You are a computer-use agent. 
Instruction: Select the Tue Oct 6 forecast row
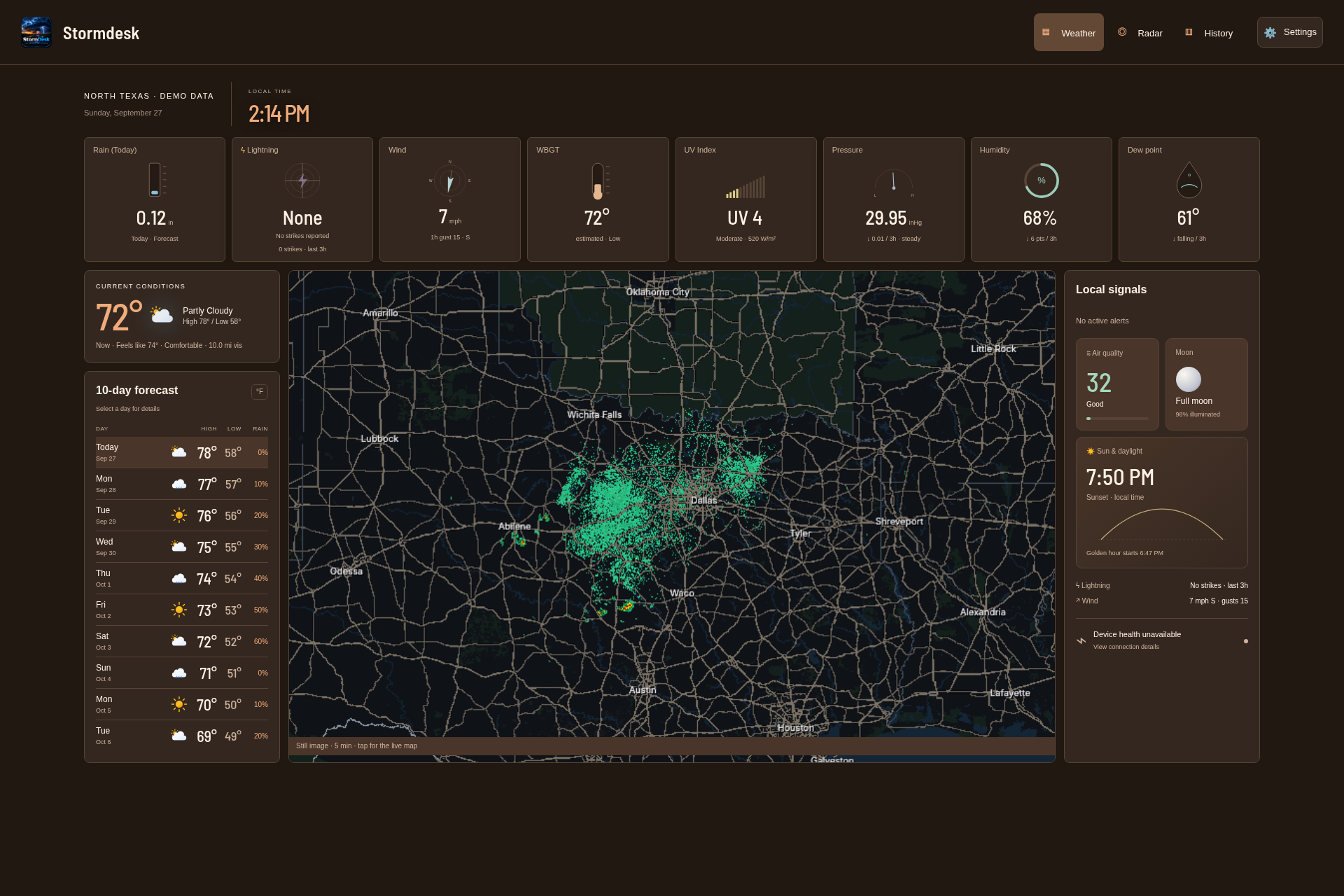click(x=182, y=736)
